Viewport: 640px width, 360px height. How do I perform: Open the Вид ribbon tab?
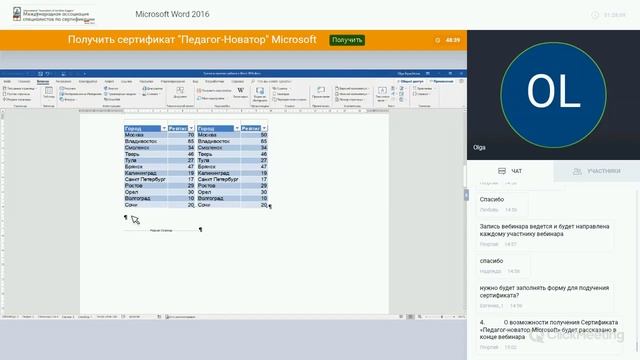tap(195, 82)
